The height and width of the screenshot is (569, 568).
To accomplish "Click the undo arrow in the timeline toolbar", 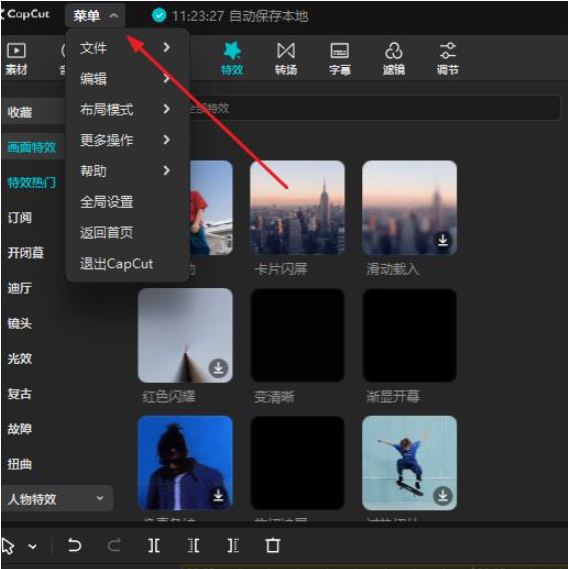I will 74,545.
